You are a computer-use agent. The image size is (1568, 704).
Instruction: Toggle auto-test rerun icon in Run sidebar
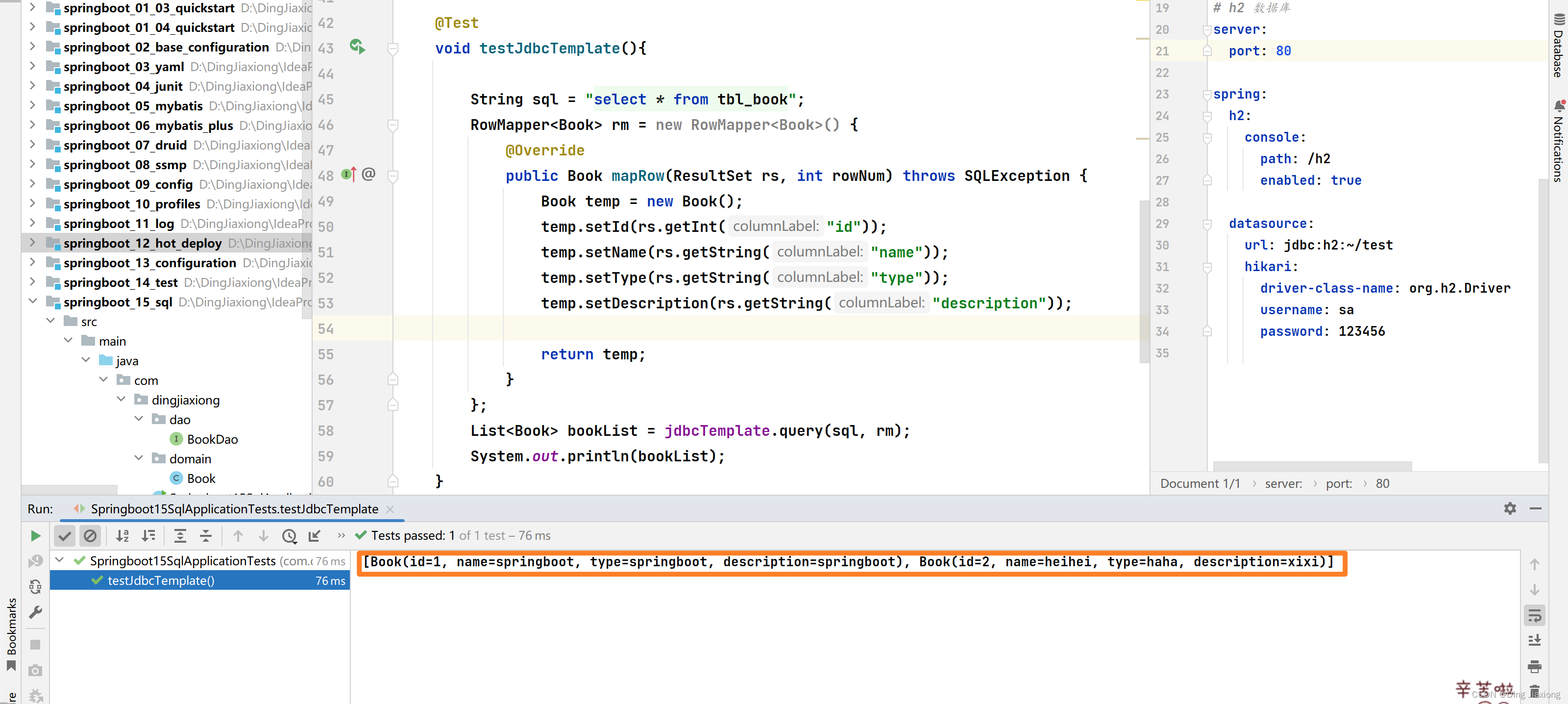[x=35, y=587]
